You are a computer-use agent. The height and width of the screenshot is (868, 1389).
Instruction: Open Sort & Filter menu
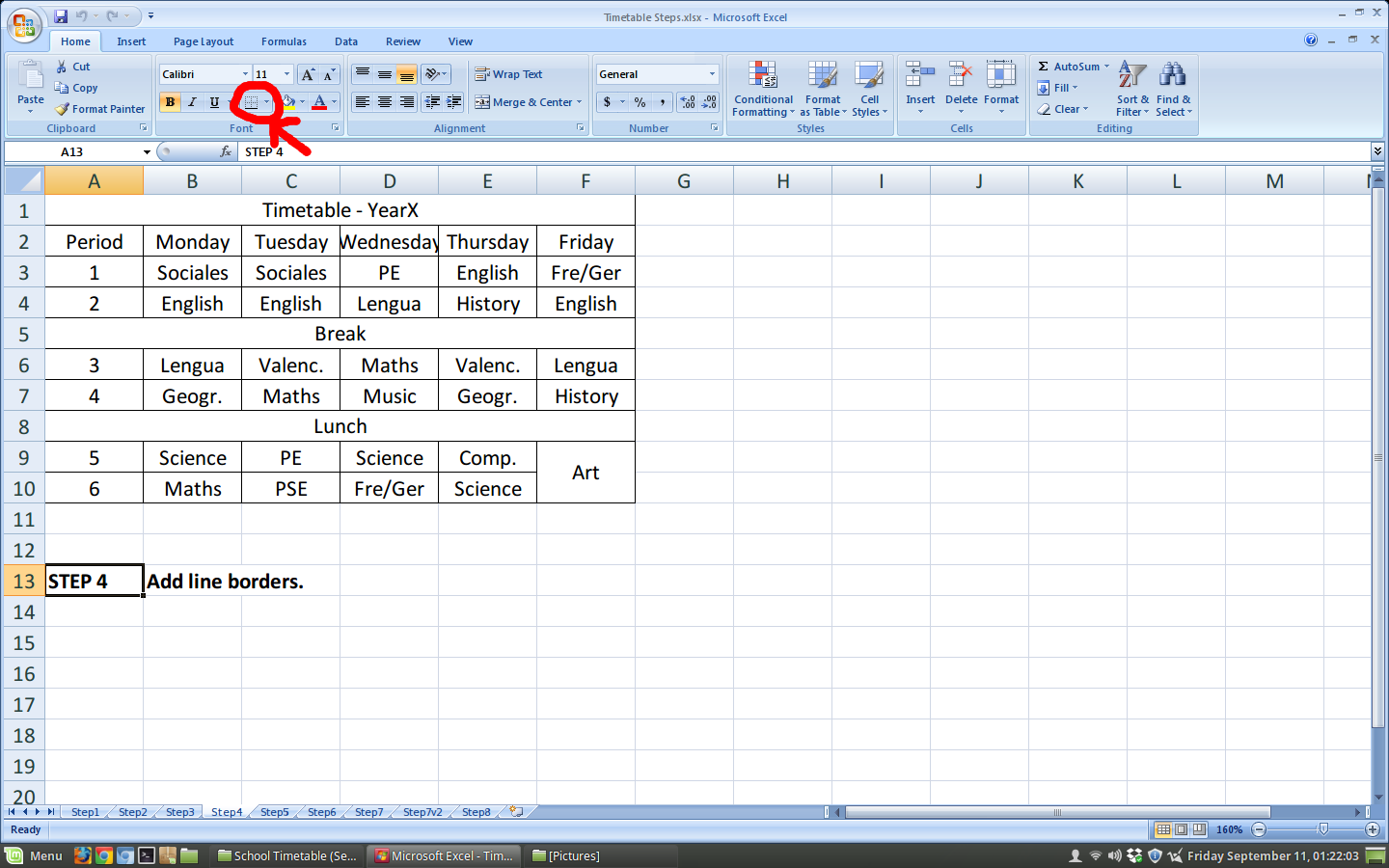tap(1132, 89)
